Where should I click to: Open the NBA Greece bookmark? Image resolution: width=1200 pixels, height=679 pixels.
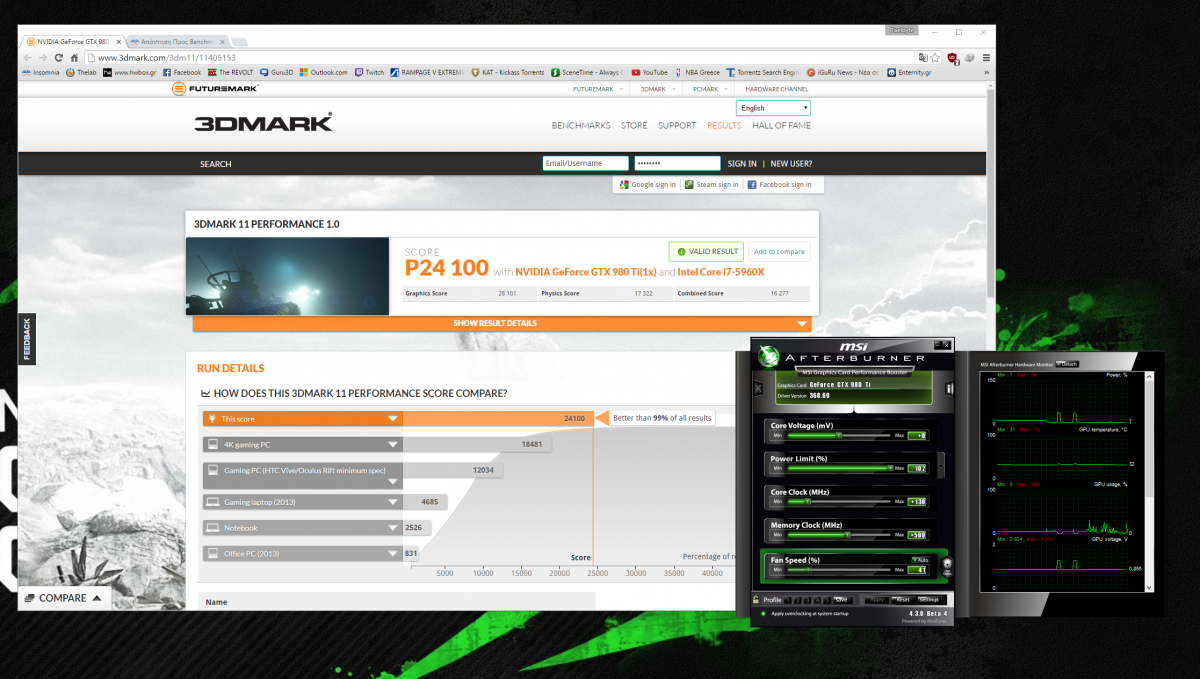point(697,72)
